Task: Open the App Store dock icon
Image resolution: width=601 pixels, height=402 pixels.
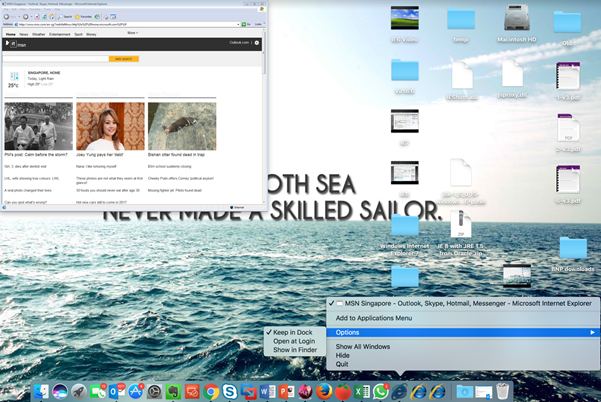Action: [x=135, y=390]
